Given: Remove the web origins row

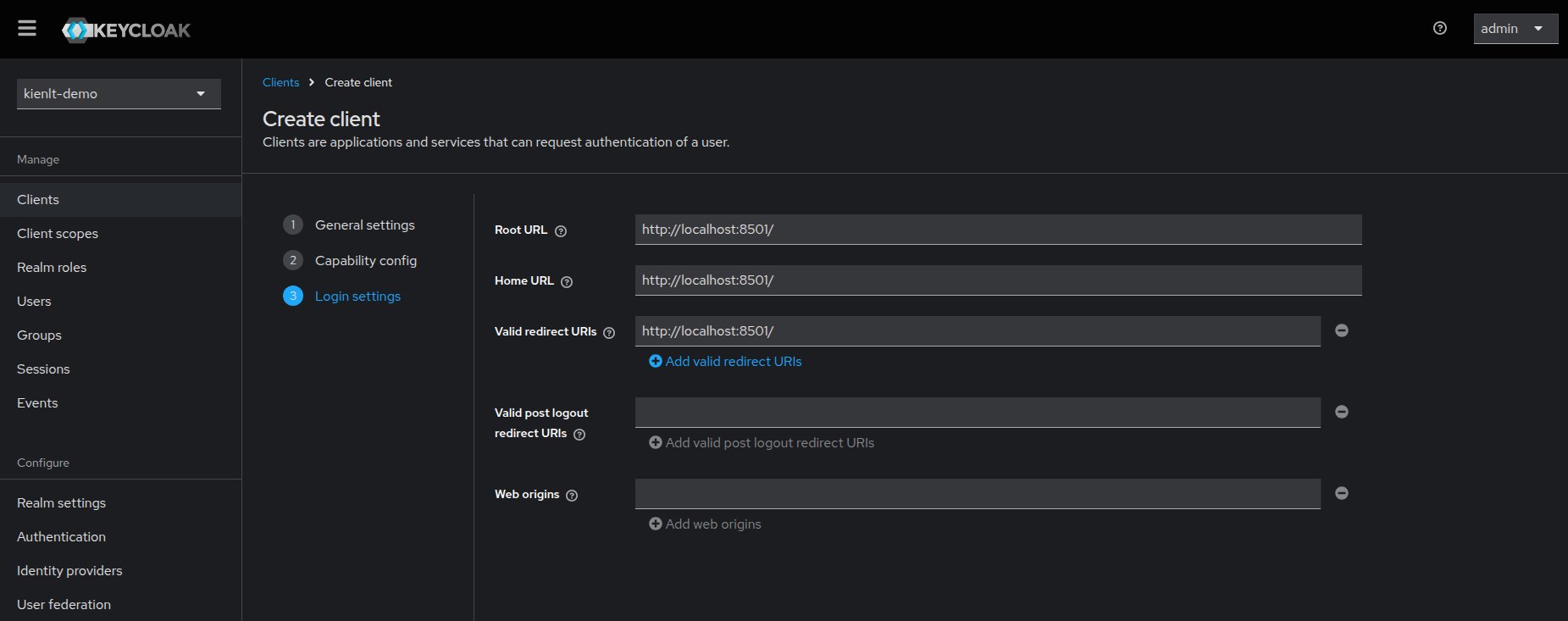Looking at the screenshot, I should click(1342, 493).
